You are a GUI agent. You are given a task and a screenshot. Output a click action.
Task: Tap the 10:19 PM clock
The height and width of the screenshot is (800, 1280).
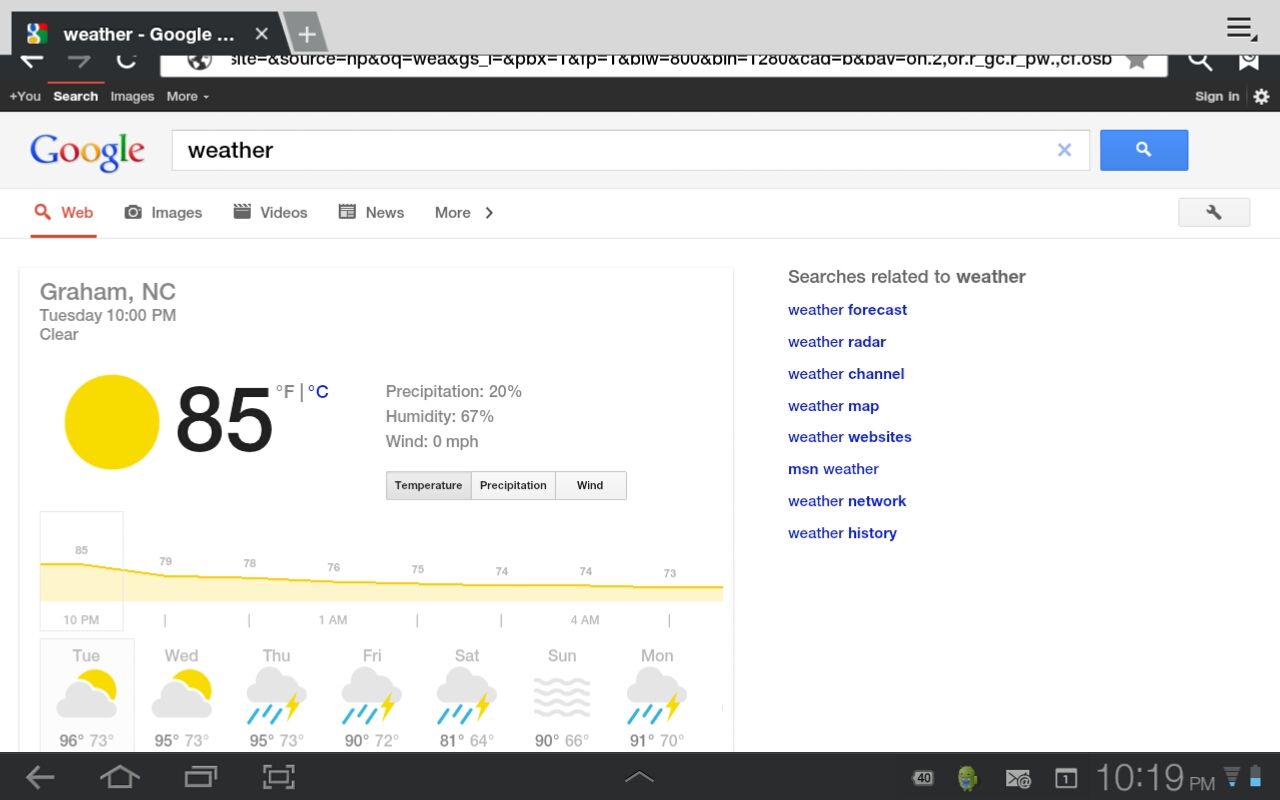[1155, 777]
